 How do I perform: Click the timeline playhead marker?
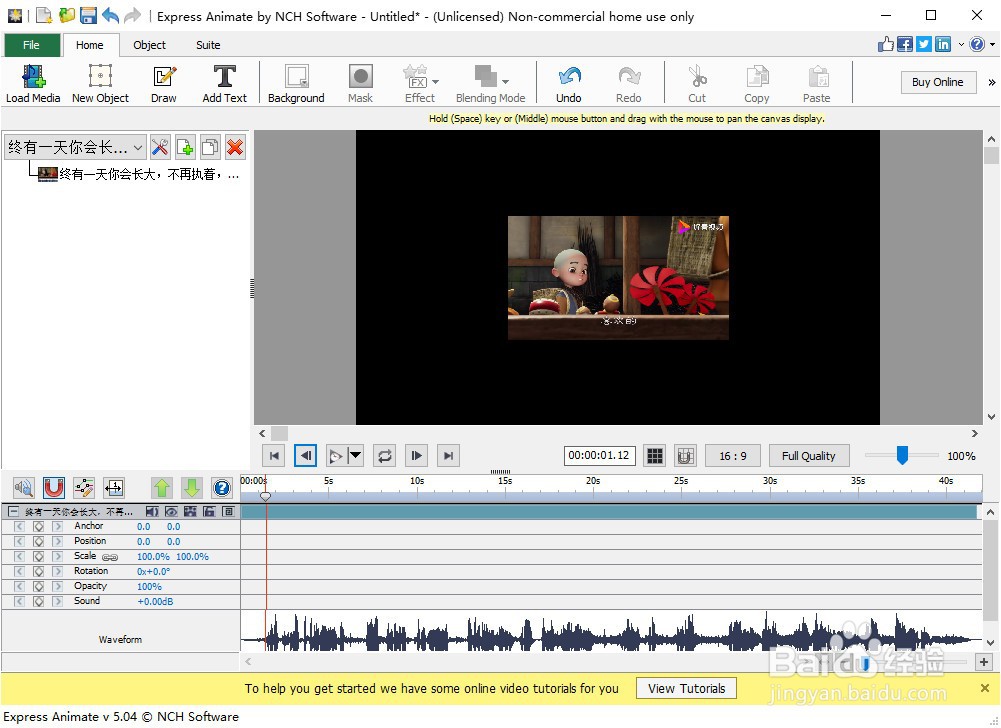pos(266,496)
